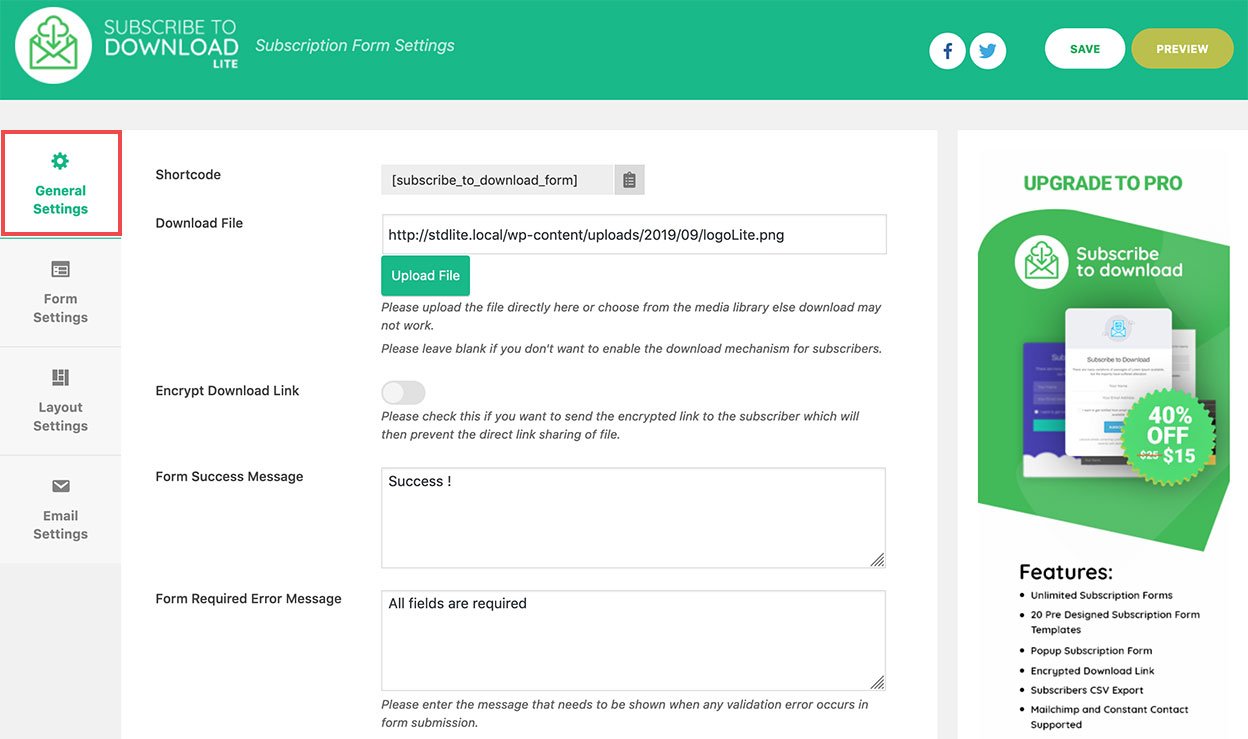Open the plugin's Facebook page icon
The width and height of the screenshot is (1248, 739).
tap(947, 50)
